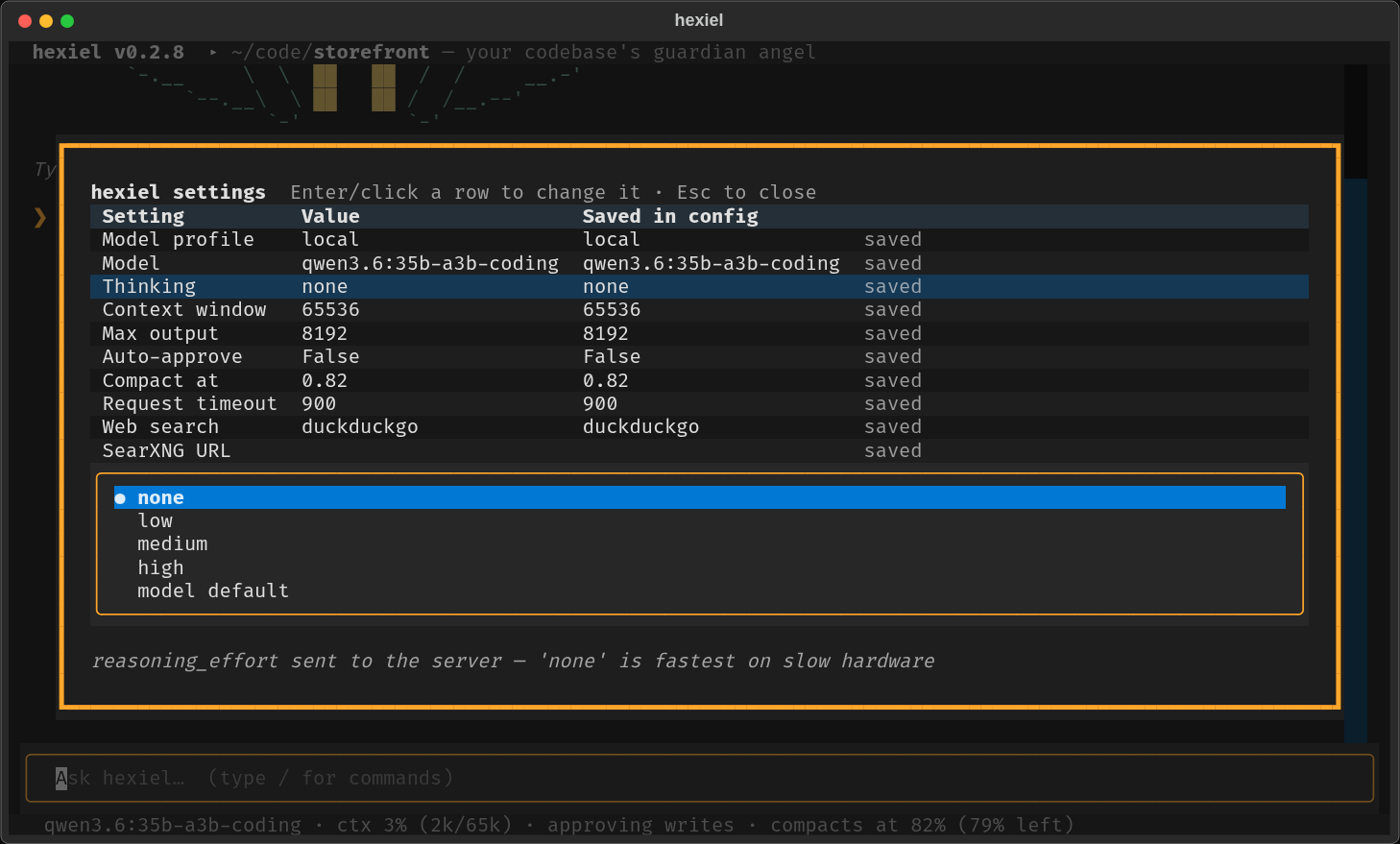Click the 'hexiel settings' dialog title
The image size is (1400, 844).
[179, 192]
